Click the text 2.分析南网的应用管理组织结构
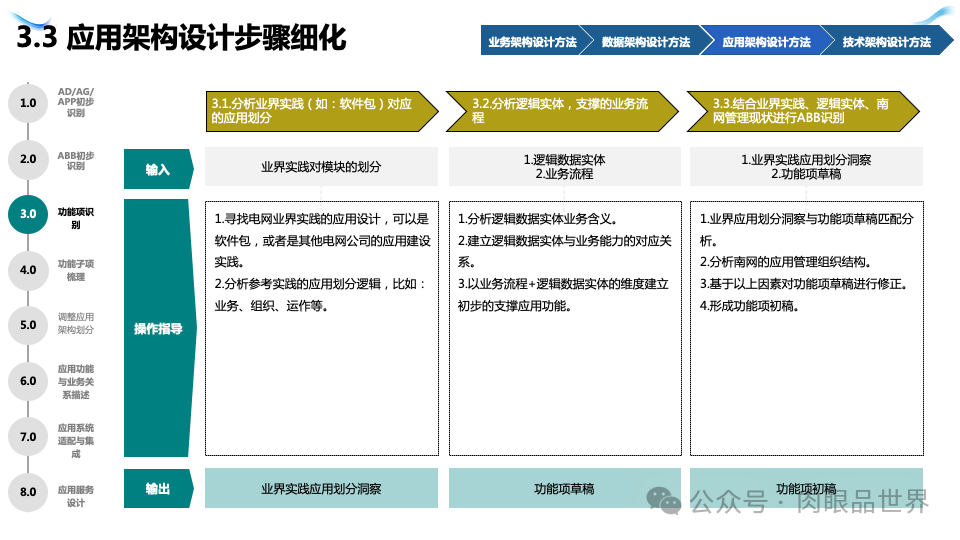This screenshot has width=960, height=540. click(x=785, y=261)
